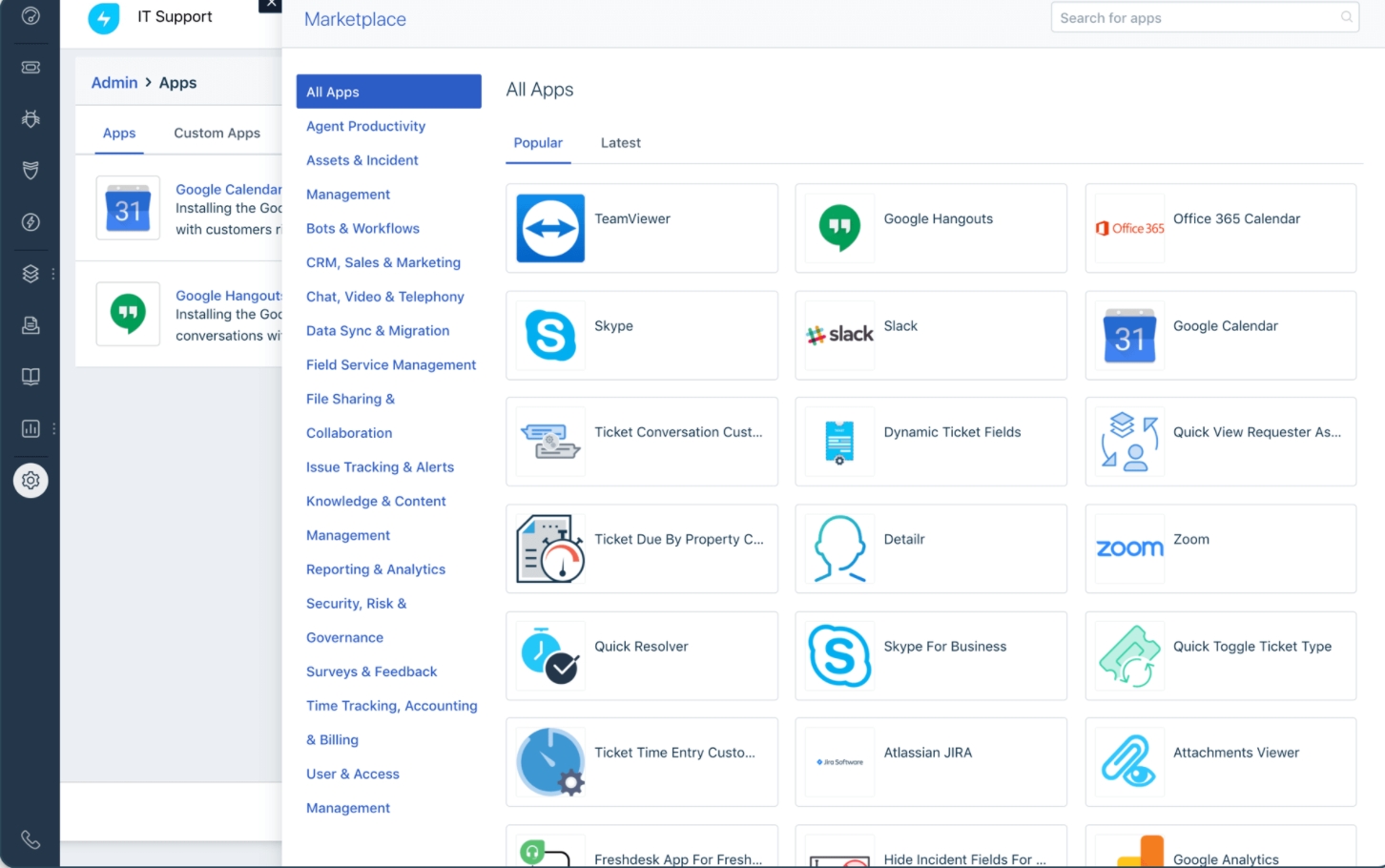Image resolution: width=1385 pixels, height=868 pixels.
Task: Open the installed Google Hangouts link under Apps tab
Action: [228, 296]
